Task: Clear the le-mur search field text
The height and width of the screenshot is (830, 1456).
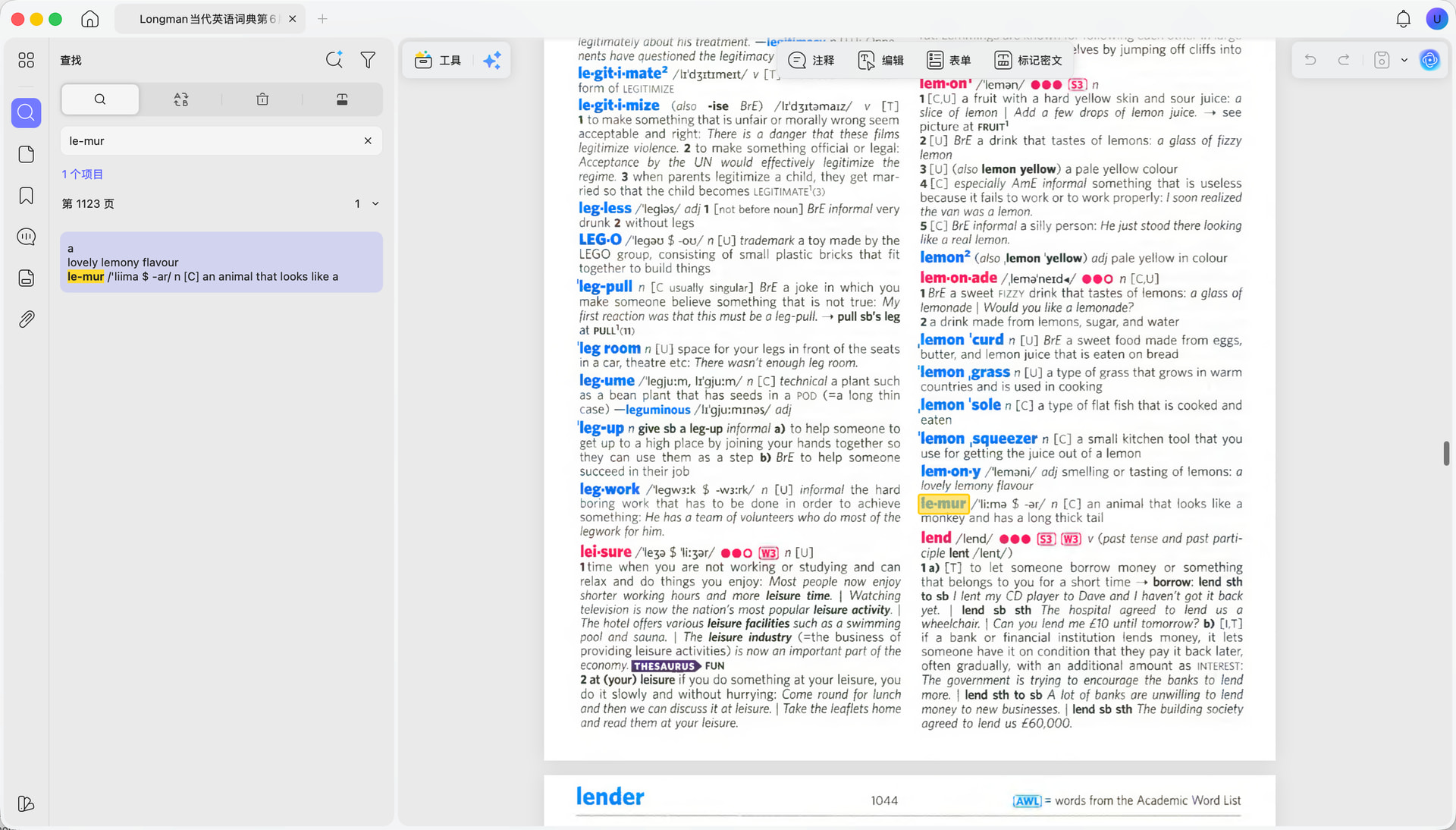Action: pyautogui.click(x=368, y=141)
